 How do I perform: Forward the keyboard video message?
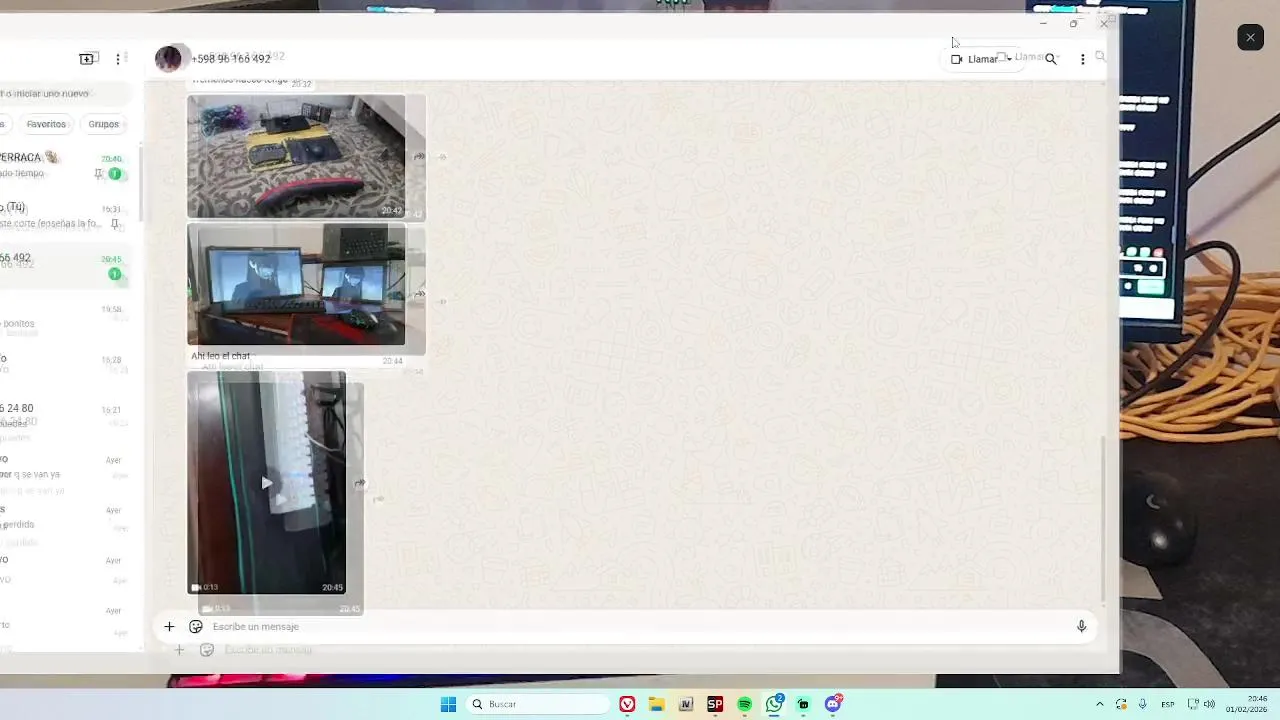click(359, 483)
